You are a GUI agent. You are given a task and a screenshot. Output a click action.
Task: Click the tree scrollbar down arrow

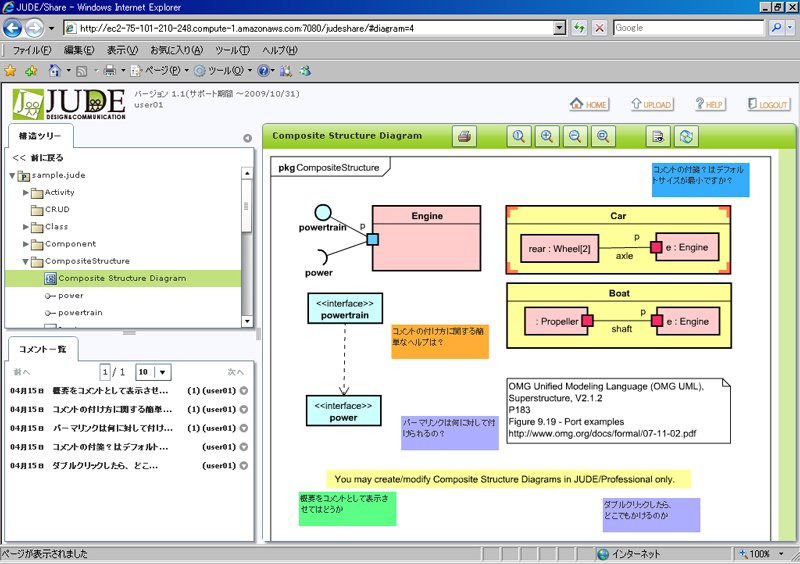tap(247, 322)
